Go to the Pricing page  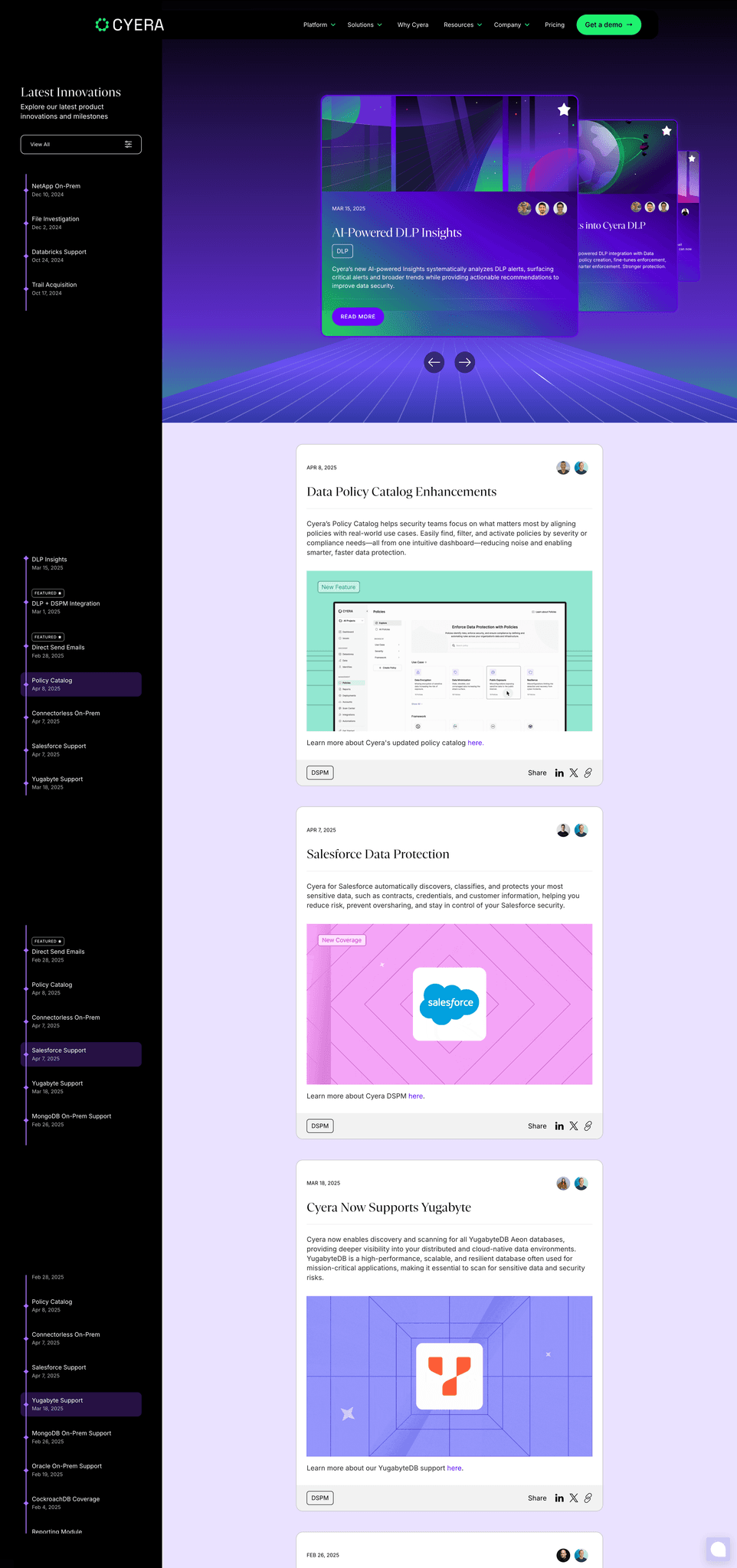[x=555, y=24]
